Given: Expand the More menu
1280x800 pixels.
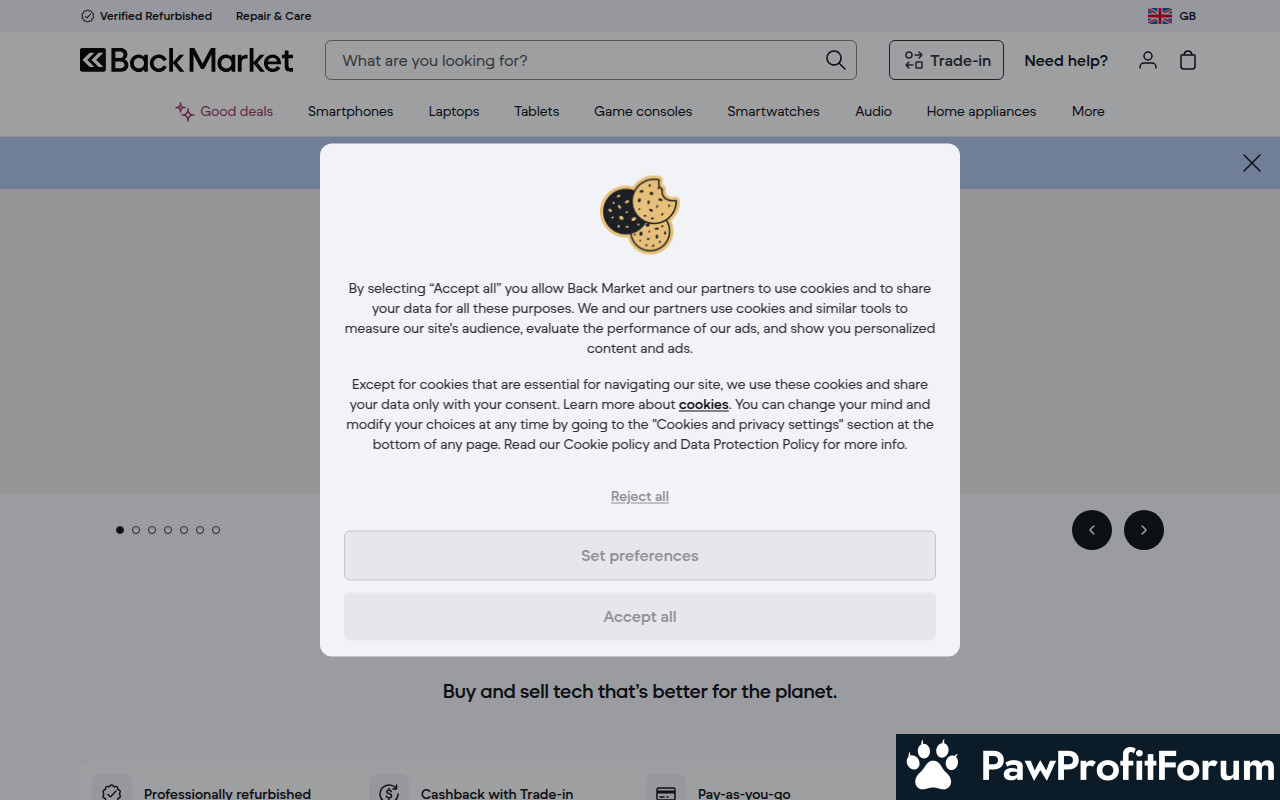Looking at the screenshot, I should pos(1088,111).
